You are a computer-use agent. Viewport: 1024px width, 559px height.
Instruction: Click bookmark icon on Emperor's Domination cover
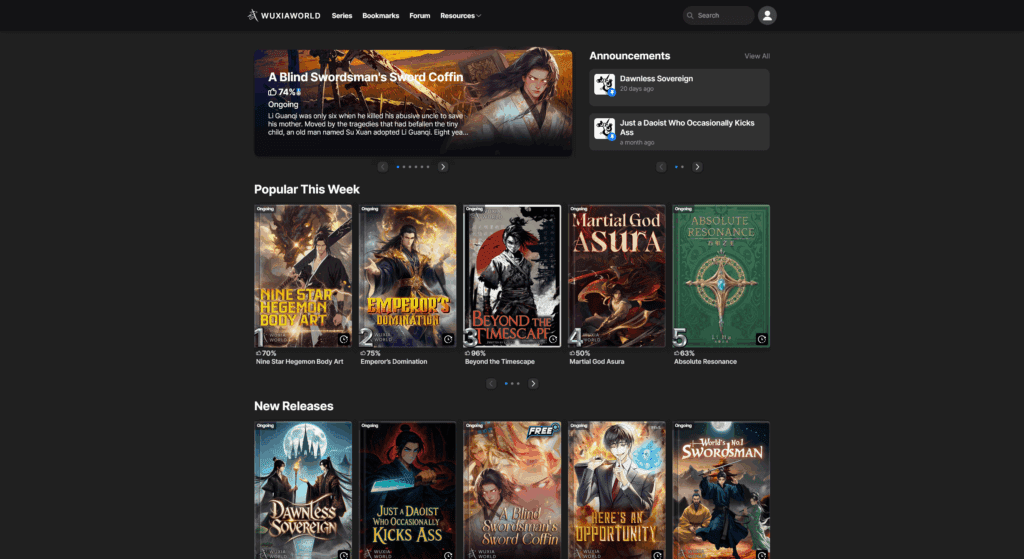(x=448, y=339)
